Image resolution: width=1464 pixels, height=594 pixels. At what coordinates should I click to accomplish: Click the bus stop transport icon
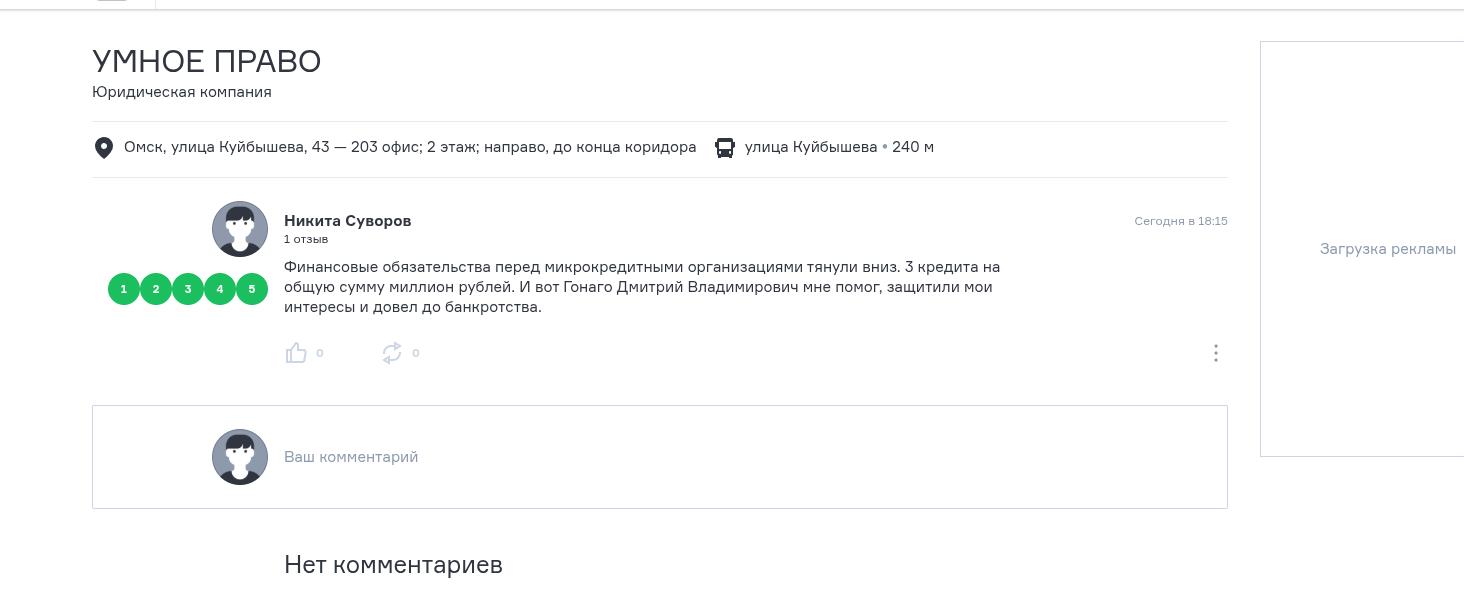725,148
